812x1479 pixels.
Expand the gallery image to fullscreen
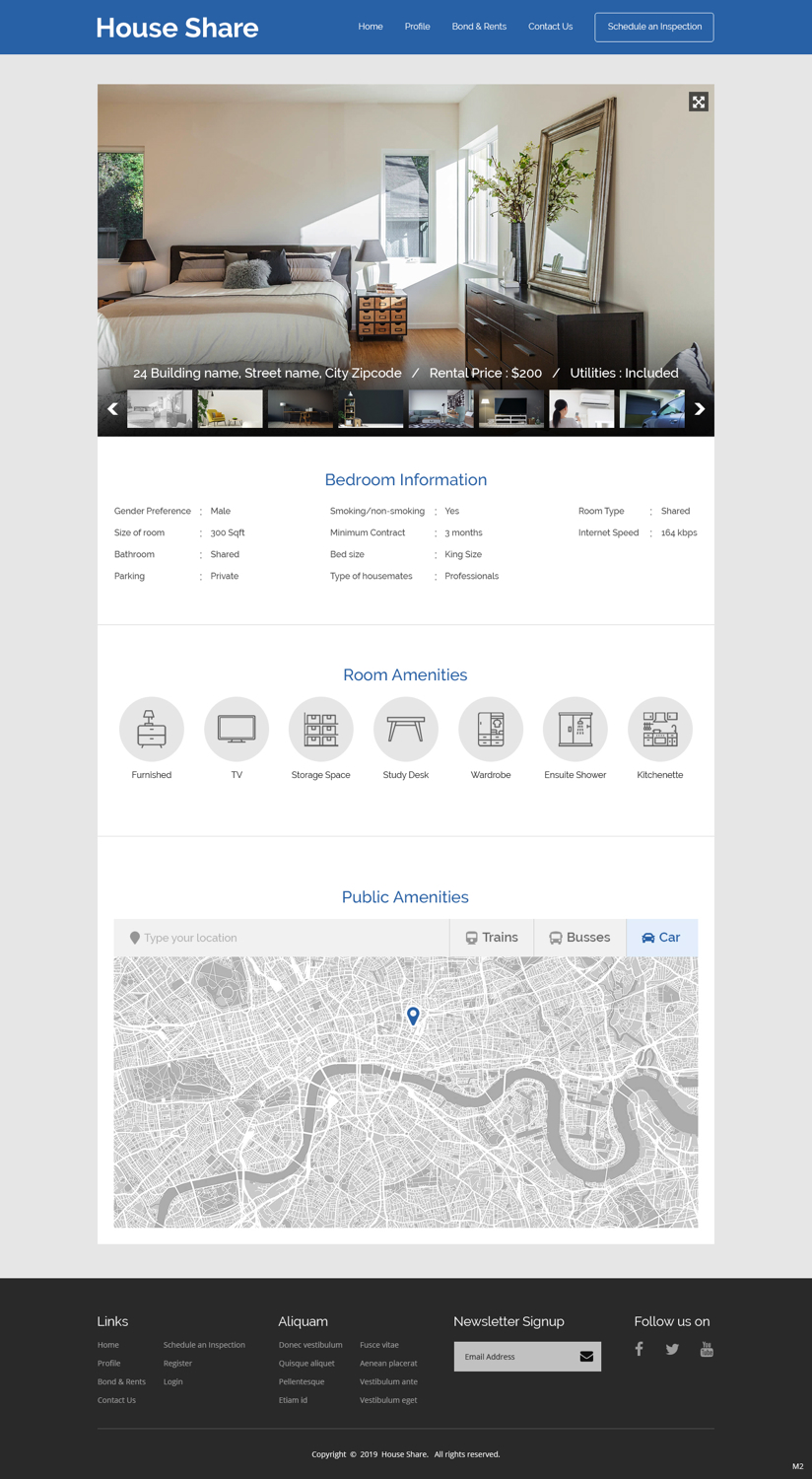tap(698, 102)
